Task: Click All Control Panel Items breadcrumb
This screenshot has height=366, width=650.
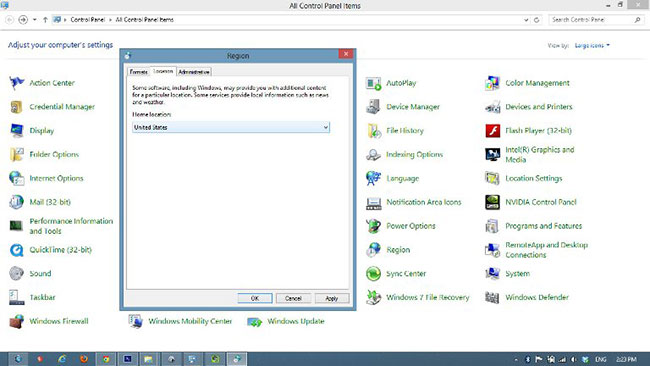Action: 144,19
